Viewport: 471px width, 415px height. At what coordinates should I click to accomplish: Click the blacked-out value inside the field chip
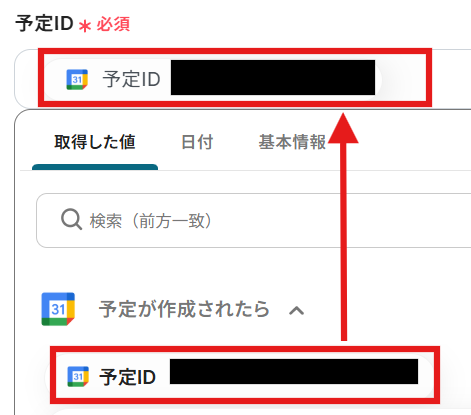point(273,77)
